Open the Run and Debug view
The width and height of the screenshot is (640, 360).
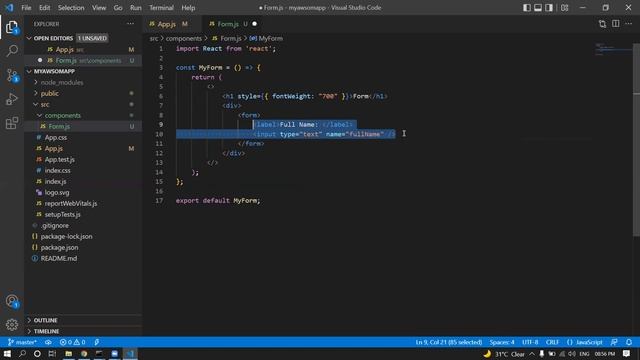12,99
